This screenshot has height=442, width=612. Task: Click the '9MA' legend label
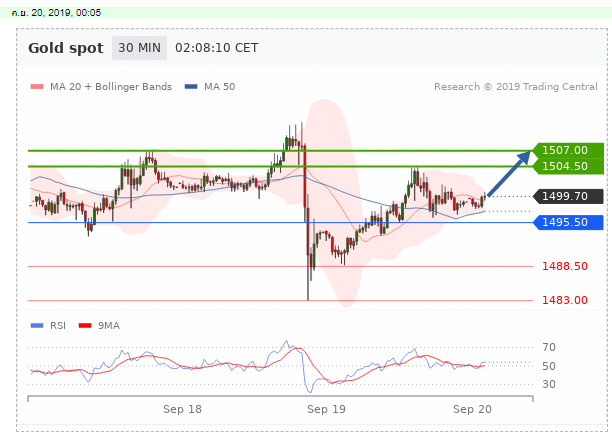pyautogui.click(x=109, y=326)
